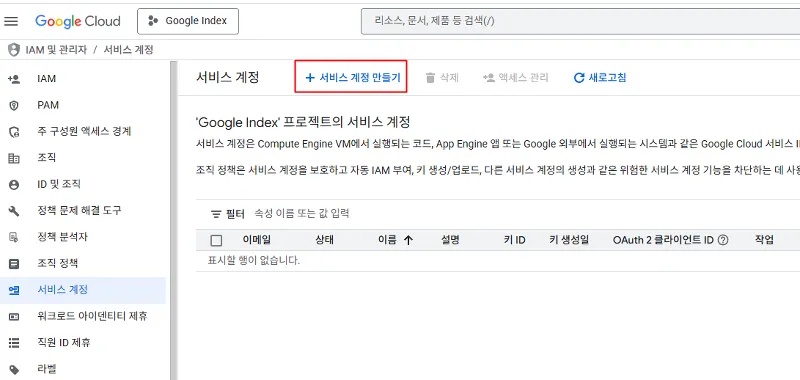
Task: Click the 키 ID column header
Action: 514,240
